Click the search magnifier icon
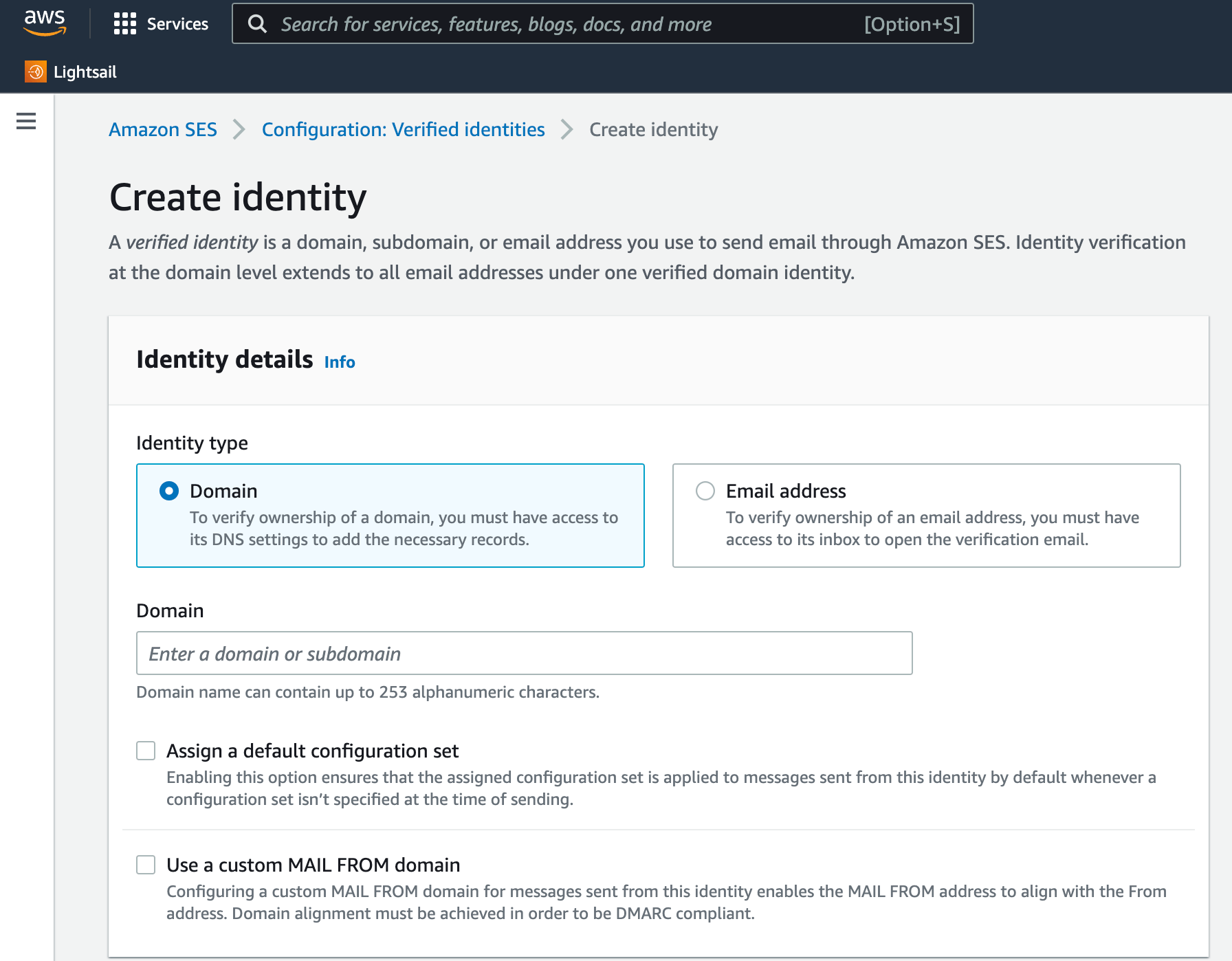The width and height of the screenshot is (1232, 961). pos(258,23)
